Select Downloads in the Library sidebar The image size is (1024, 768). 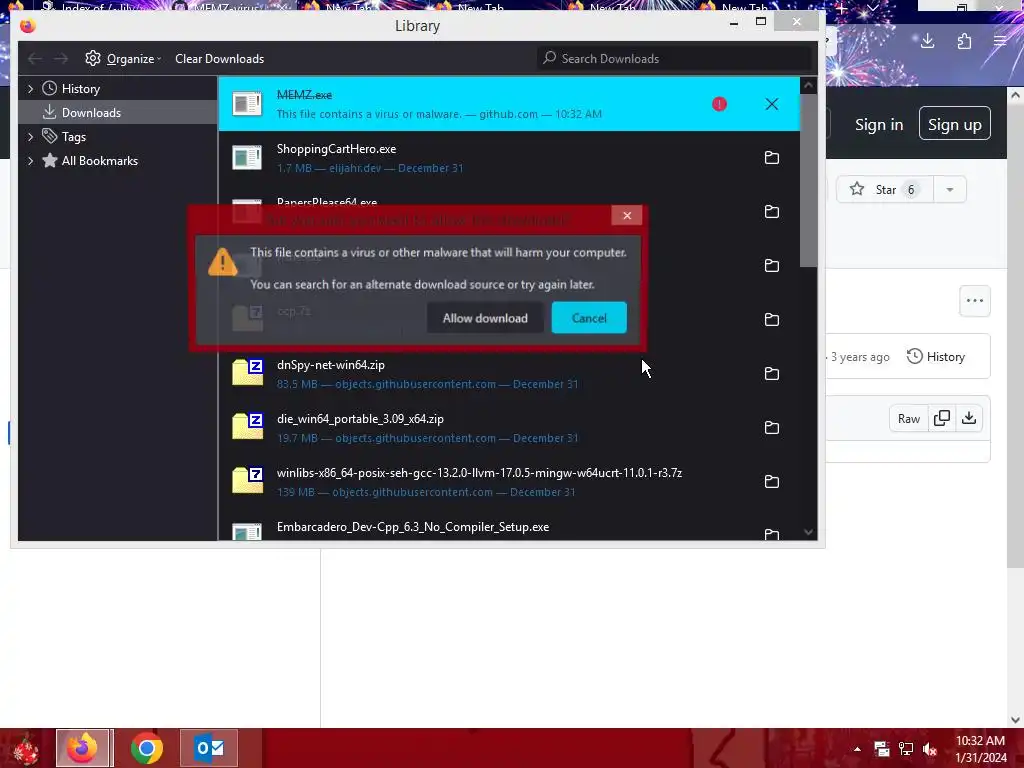click(x=118, y=112)
